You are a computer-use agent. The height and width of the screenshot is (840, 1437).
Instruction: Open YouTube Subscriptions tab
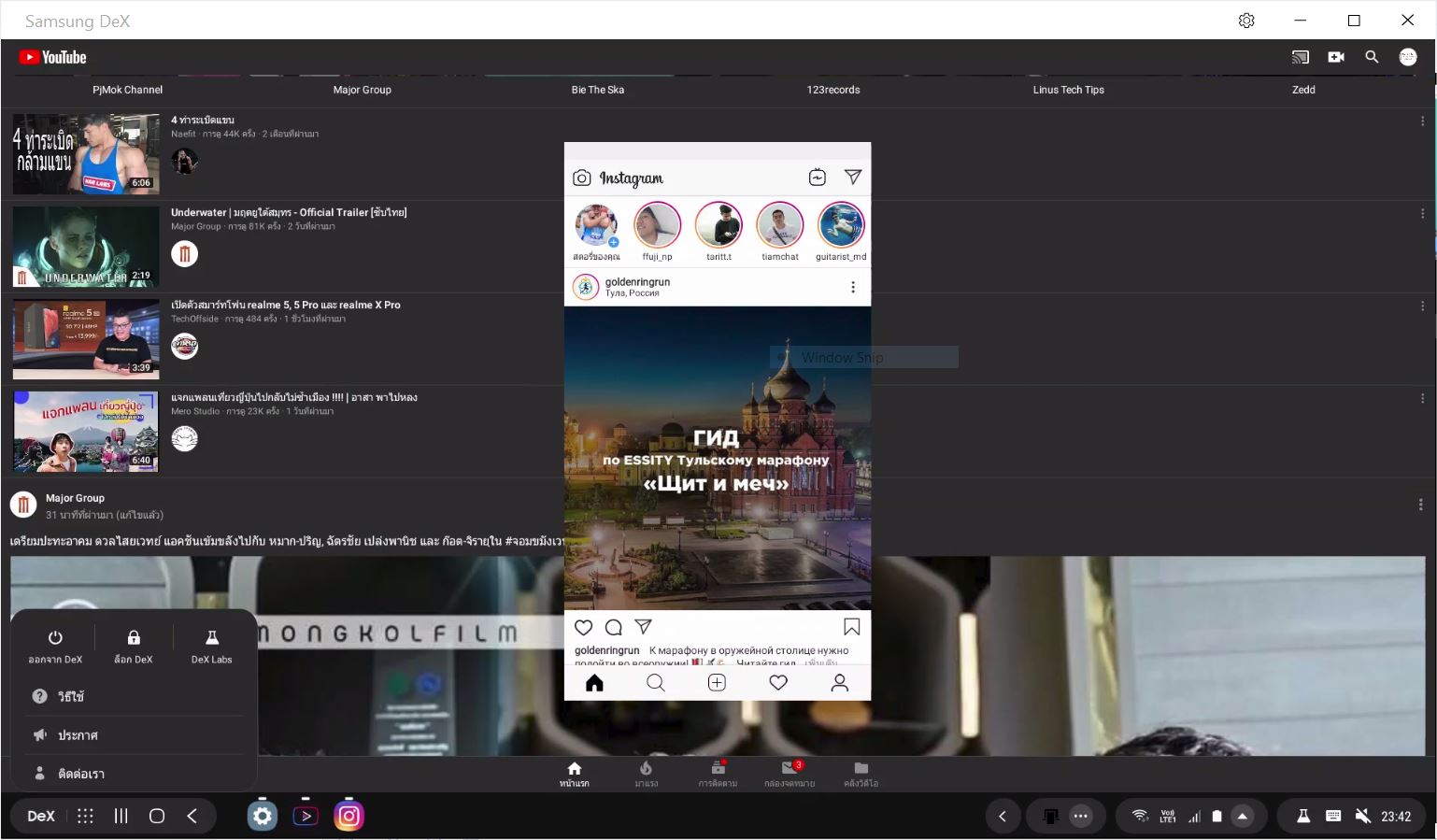pyautogui.click(x=718, y=774)
